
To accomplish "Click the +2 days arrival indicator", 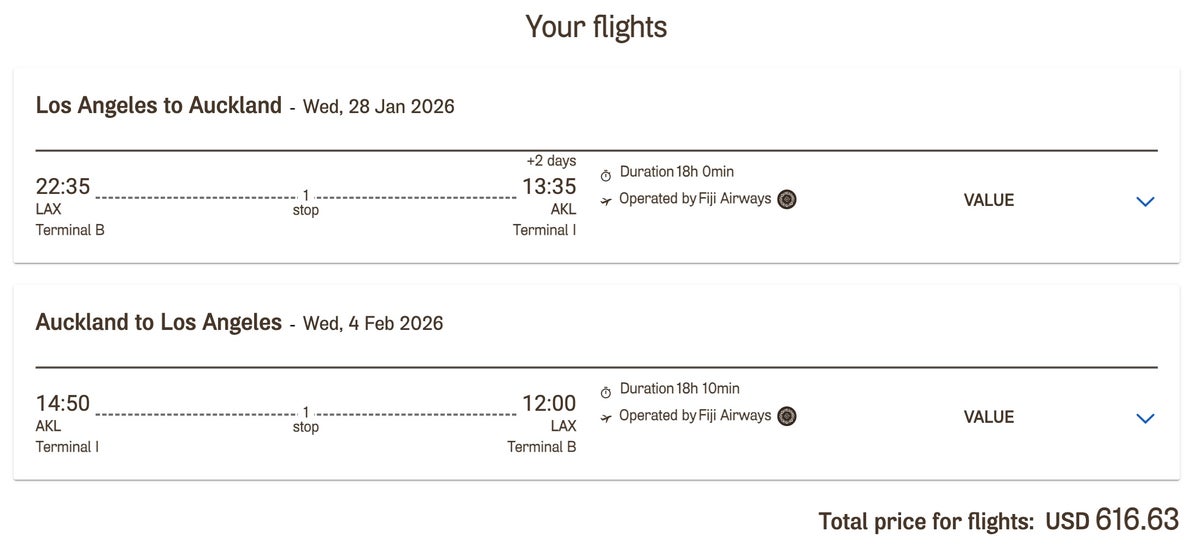I will point(551,161).
